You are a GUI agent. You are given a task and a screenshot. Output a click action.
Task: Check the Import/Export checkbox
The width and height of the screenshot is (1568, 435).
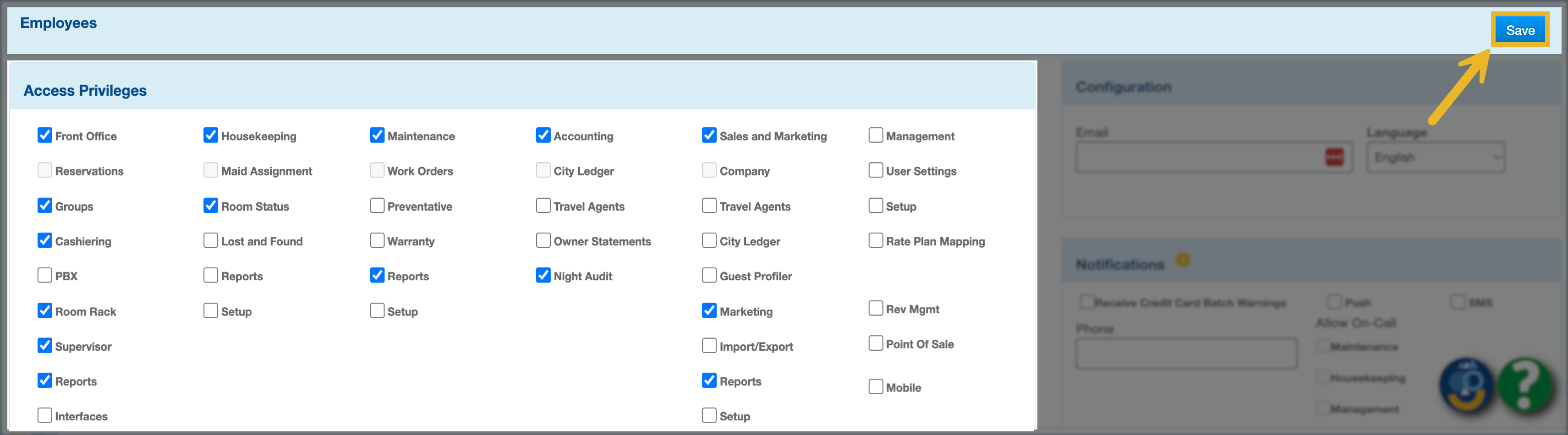point(709,346)
